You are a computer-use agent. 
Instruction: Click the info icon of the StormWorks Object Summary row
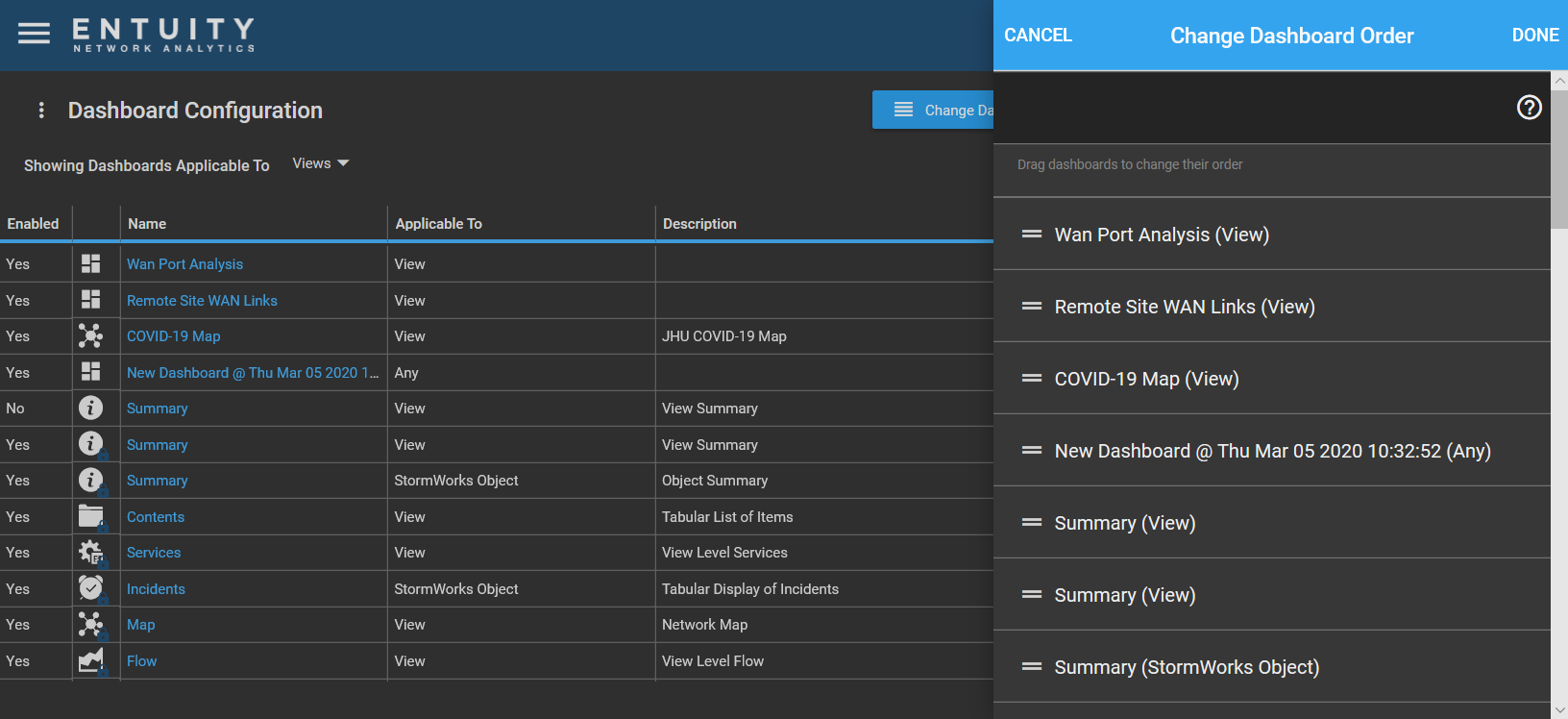pos(91,480)
